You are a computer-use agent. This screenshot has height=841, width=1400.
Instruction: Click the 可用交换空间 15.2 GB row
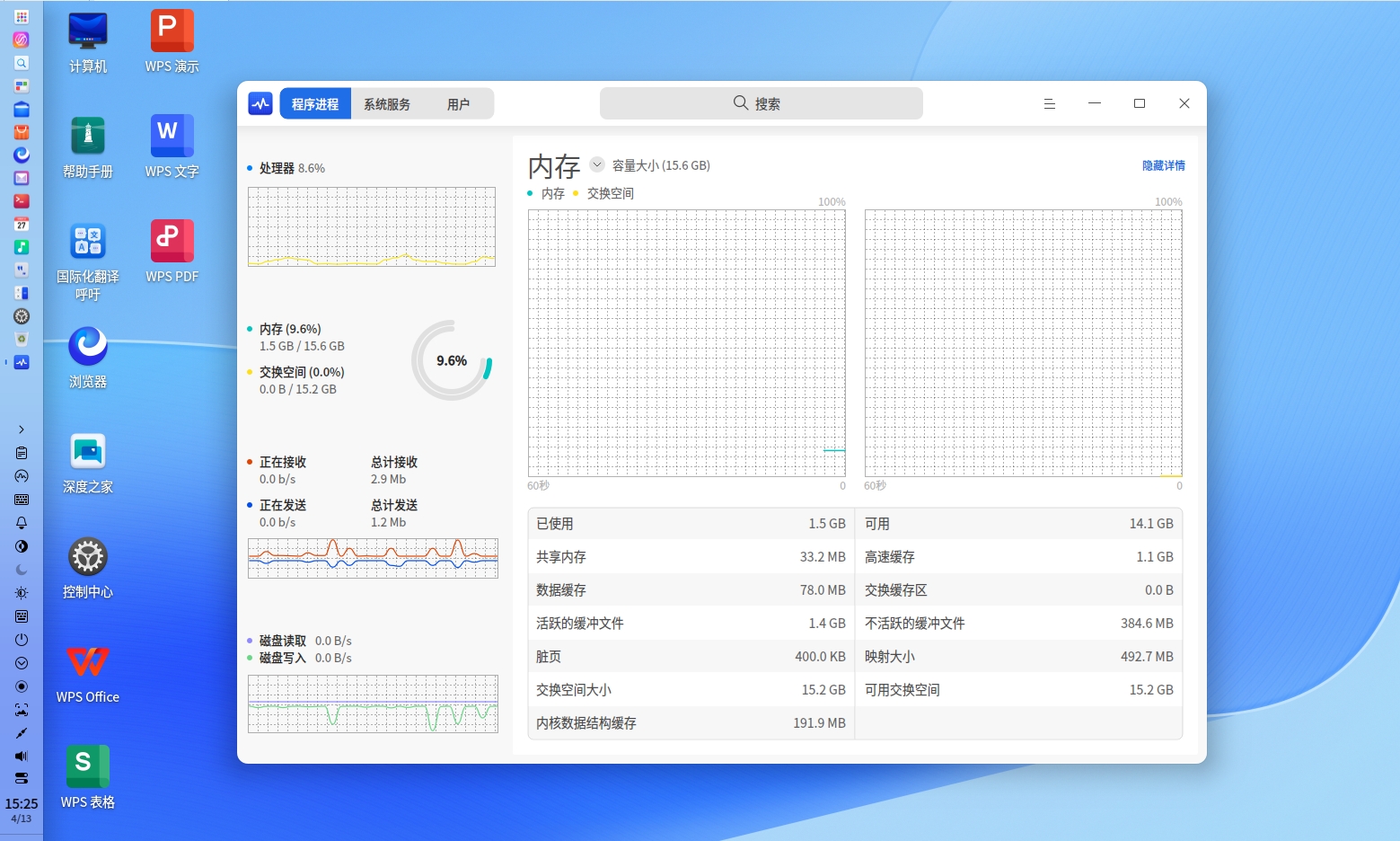coord(1019,690)
